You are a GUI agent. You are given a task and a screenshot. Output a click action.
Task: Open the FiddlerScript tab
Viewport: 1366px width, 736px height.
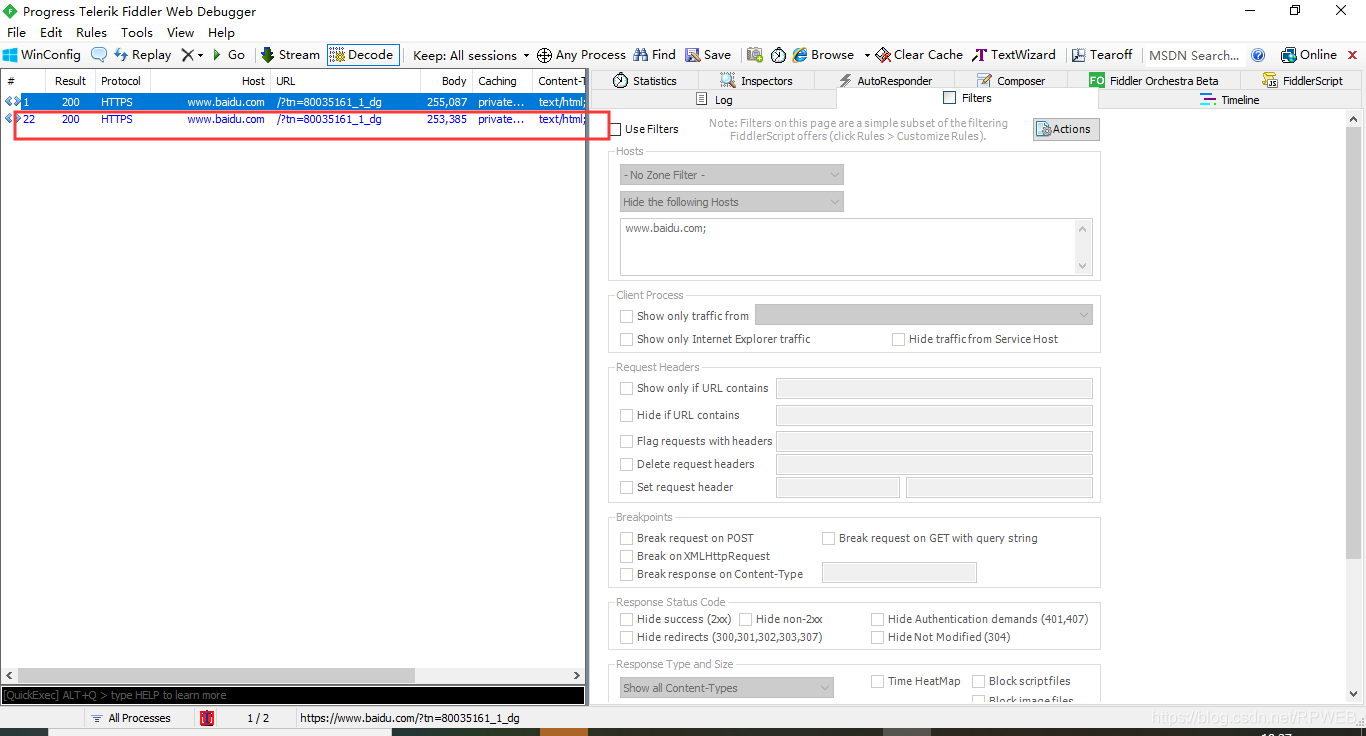[x=1303, y=80]
